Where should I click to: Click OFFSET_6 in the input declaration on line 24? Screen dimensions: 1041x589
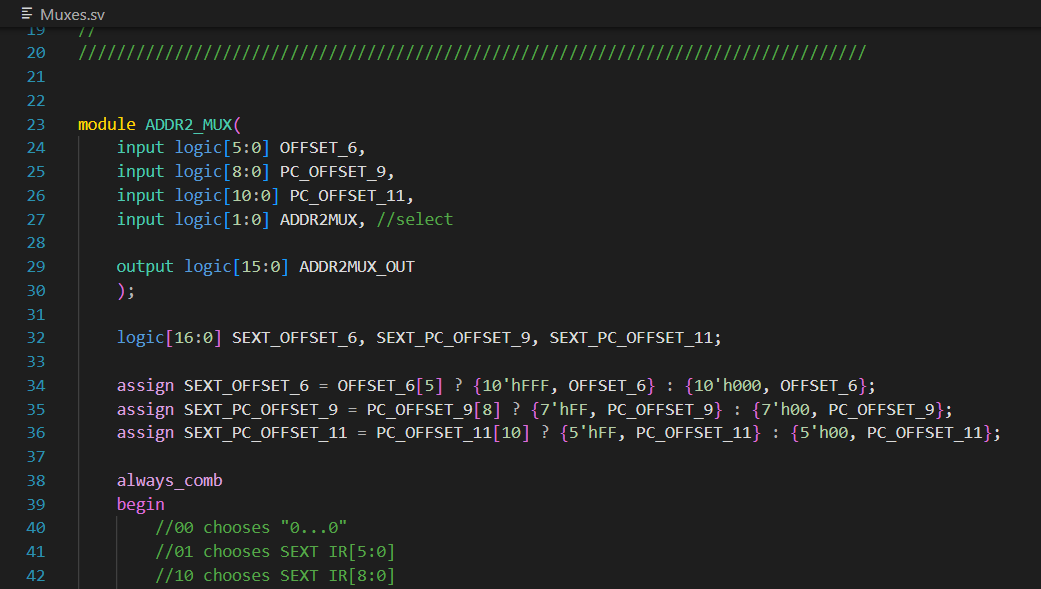pyautogui.click(x=318, y=147)
